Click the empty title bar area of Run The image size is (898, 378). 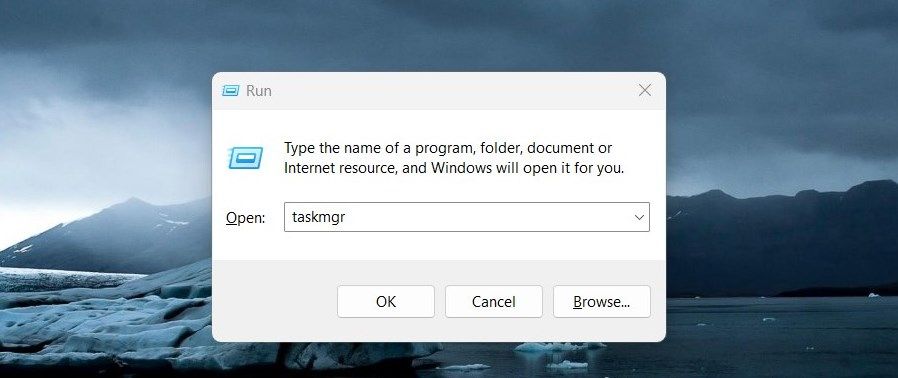point(452,90)
